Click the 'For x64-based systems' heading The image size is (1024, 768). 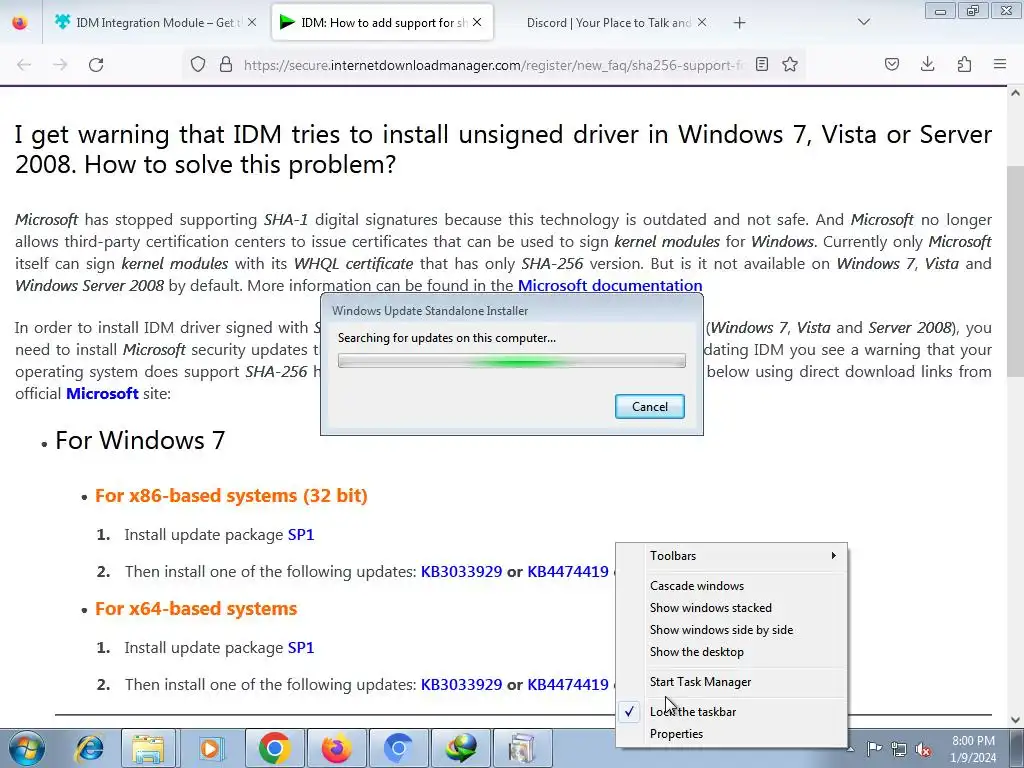point(196,609)
